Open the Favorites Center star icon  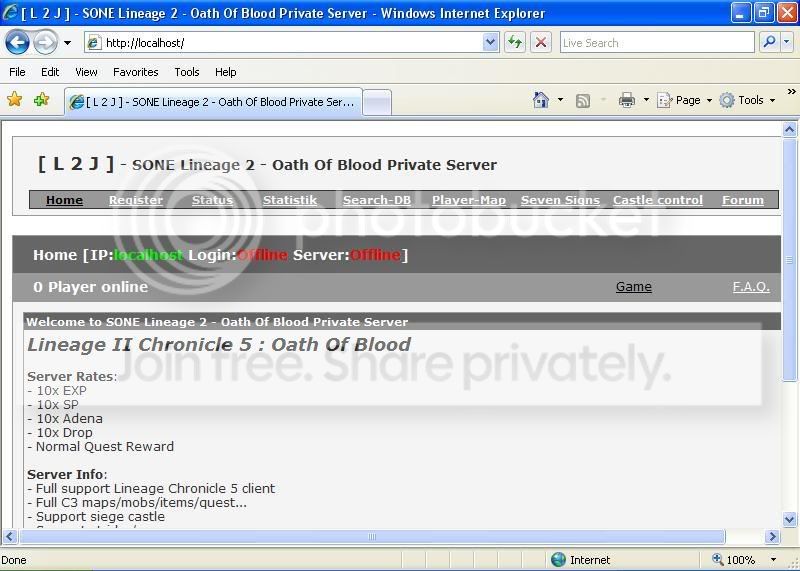click(x=15, y=100)
